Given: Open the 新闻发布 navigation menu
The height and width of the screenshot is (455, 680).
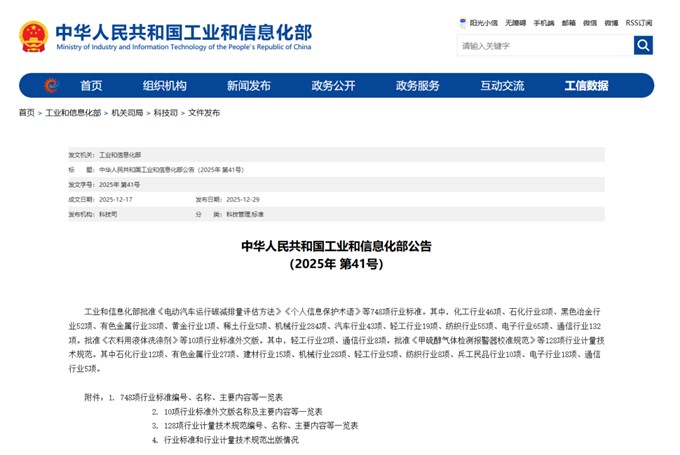Looking at the screenshot, I should pyautogui.click(x=248, y=86).
